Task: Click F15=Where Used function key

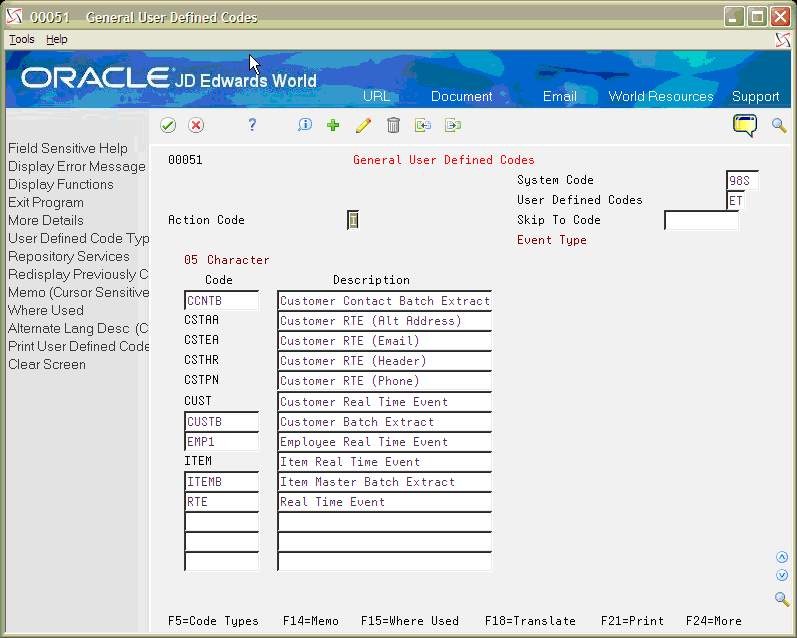Action: click(x=410, y=621)
